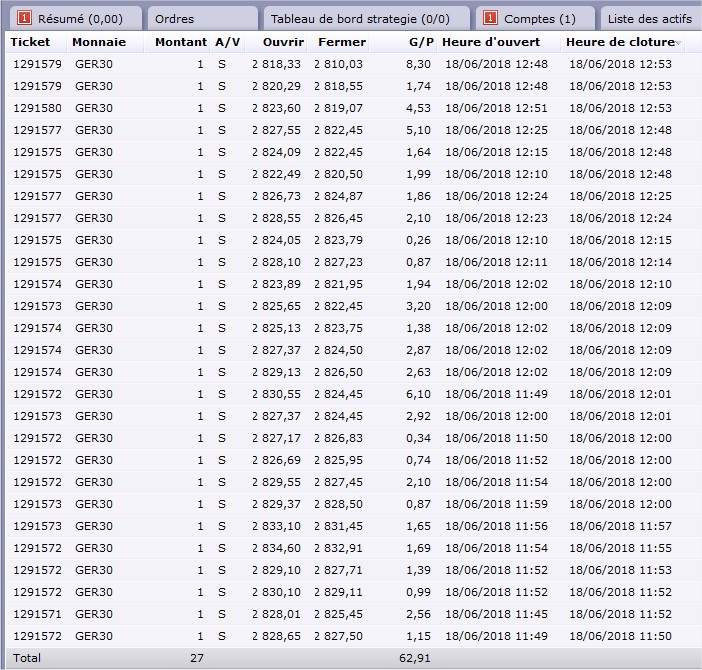702x670 pixels.
Task: Select close price 2 820,50
Action: (338, 174)
